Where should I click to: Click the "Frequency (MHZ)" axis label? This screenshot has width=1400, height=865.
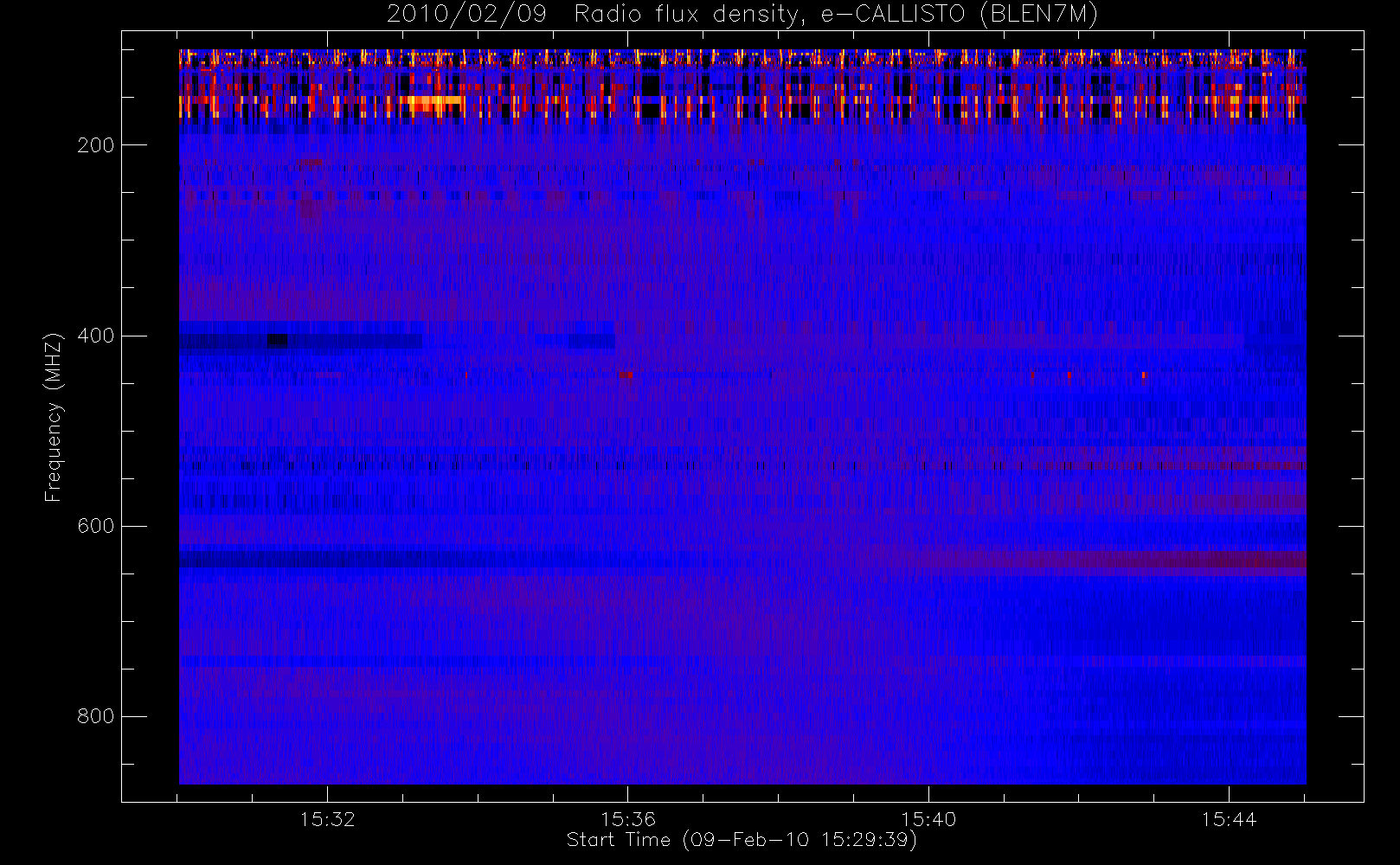pos(54,417)
